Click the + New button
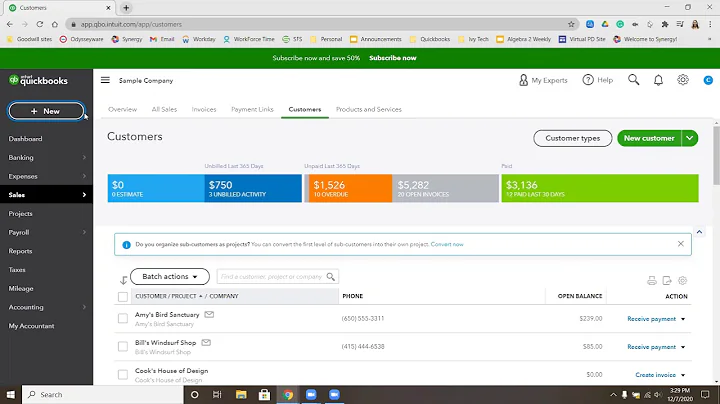The image size is (720, 404). pyautogui.click(x=46, y=111)
